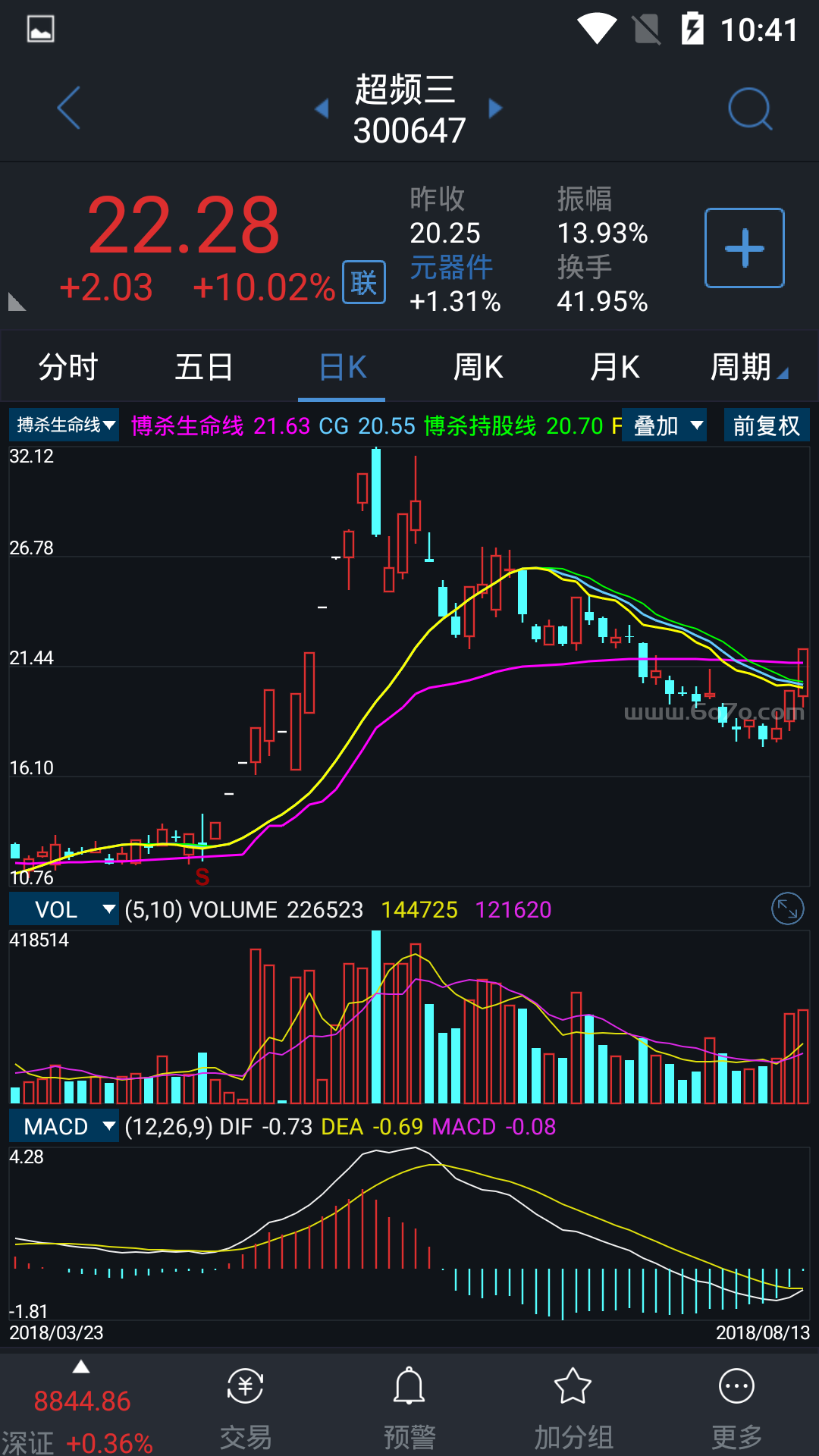Screen dimensions: 819x1456
Task: Tap the stock name 超频三
Action: tap(406, 89)
